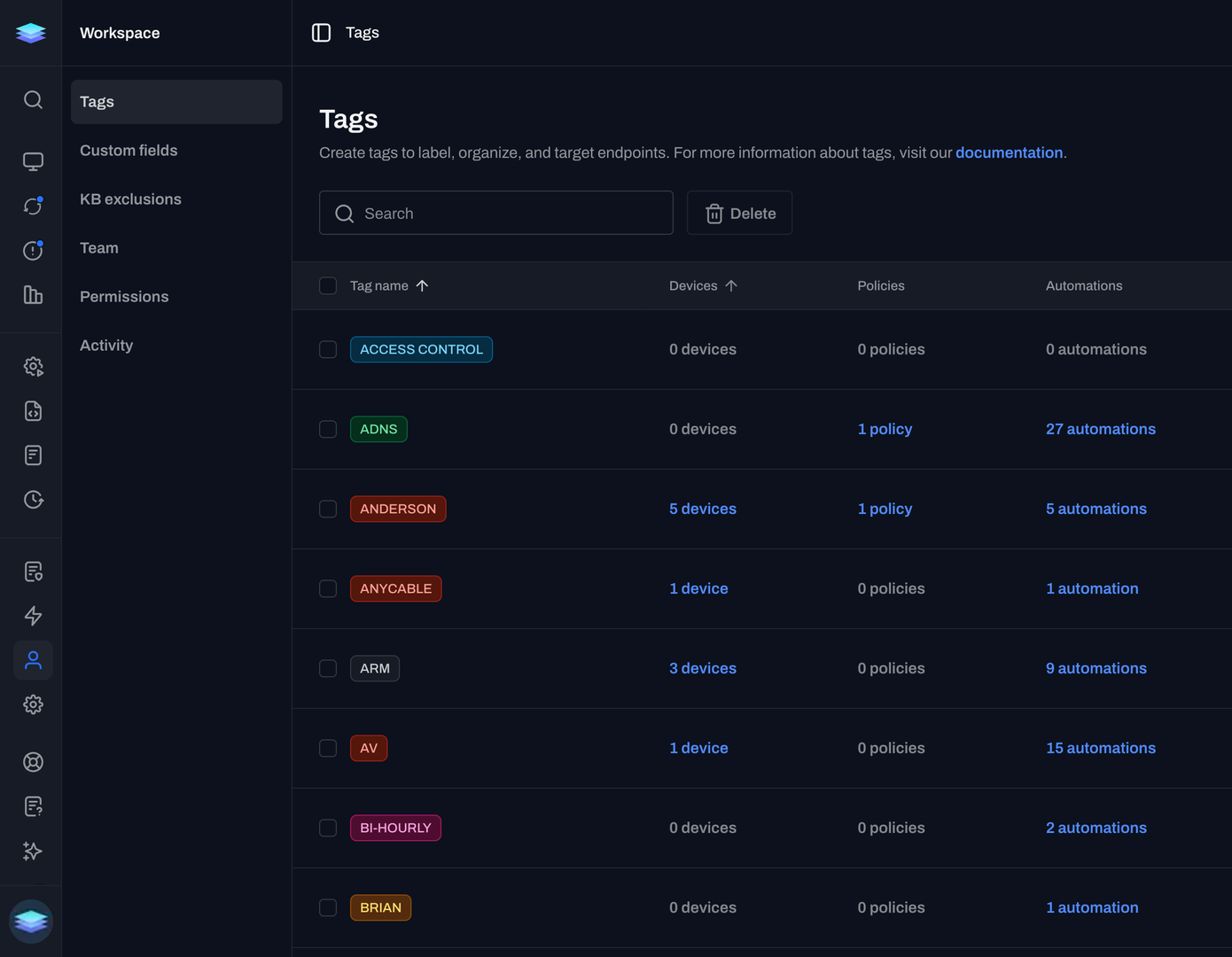This screenshot has height=957, width=1232.
Task: Open the devices monitor icon
Action: pyautogui.click(x=33, y=161)
